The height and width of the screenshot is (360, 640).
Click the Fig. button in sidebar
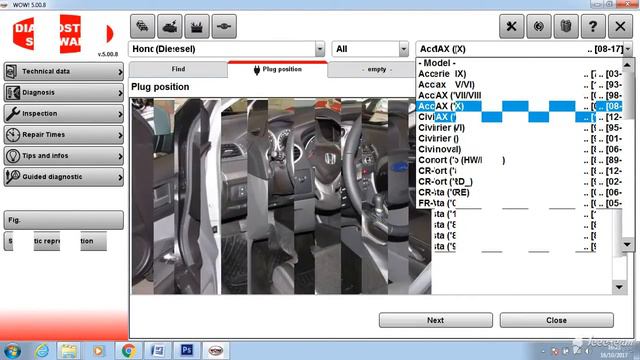(x=64, y=220)
